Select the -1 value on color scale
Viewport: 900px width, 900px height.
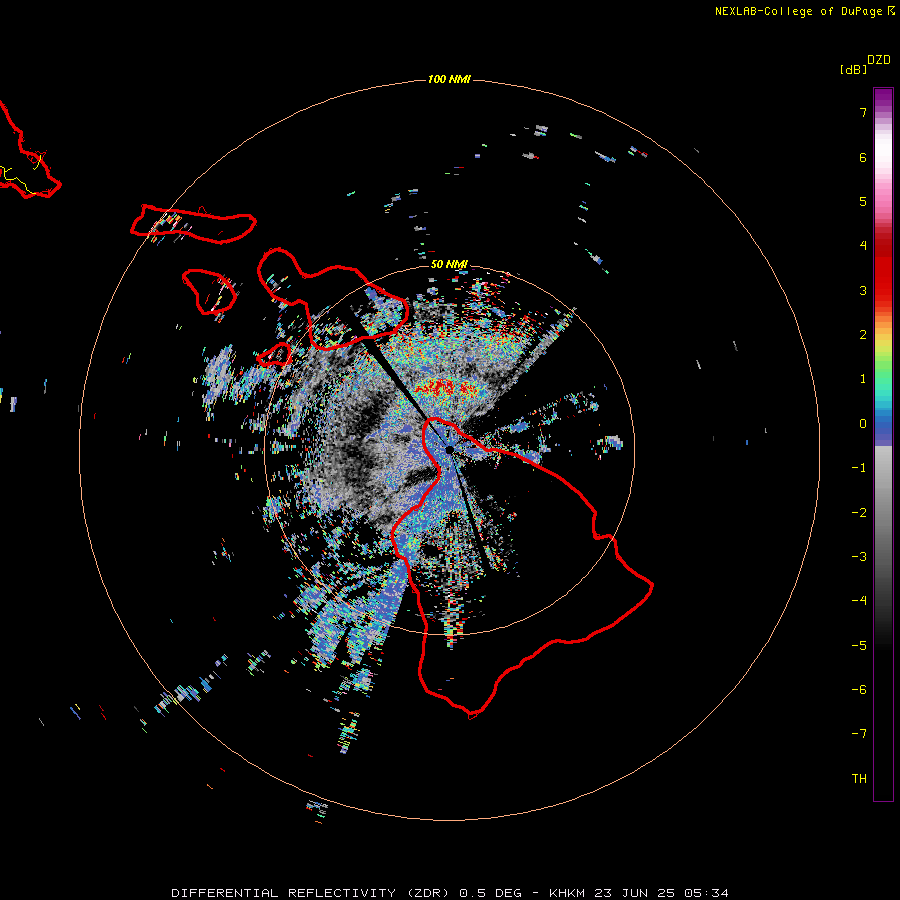click(x=859, y=468)
